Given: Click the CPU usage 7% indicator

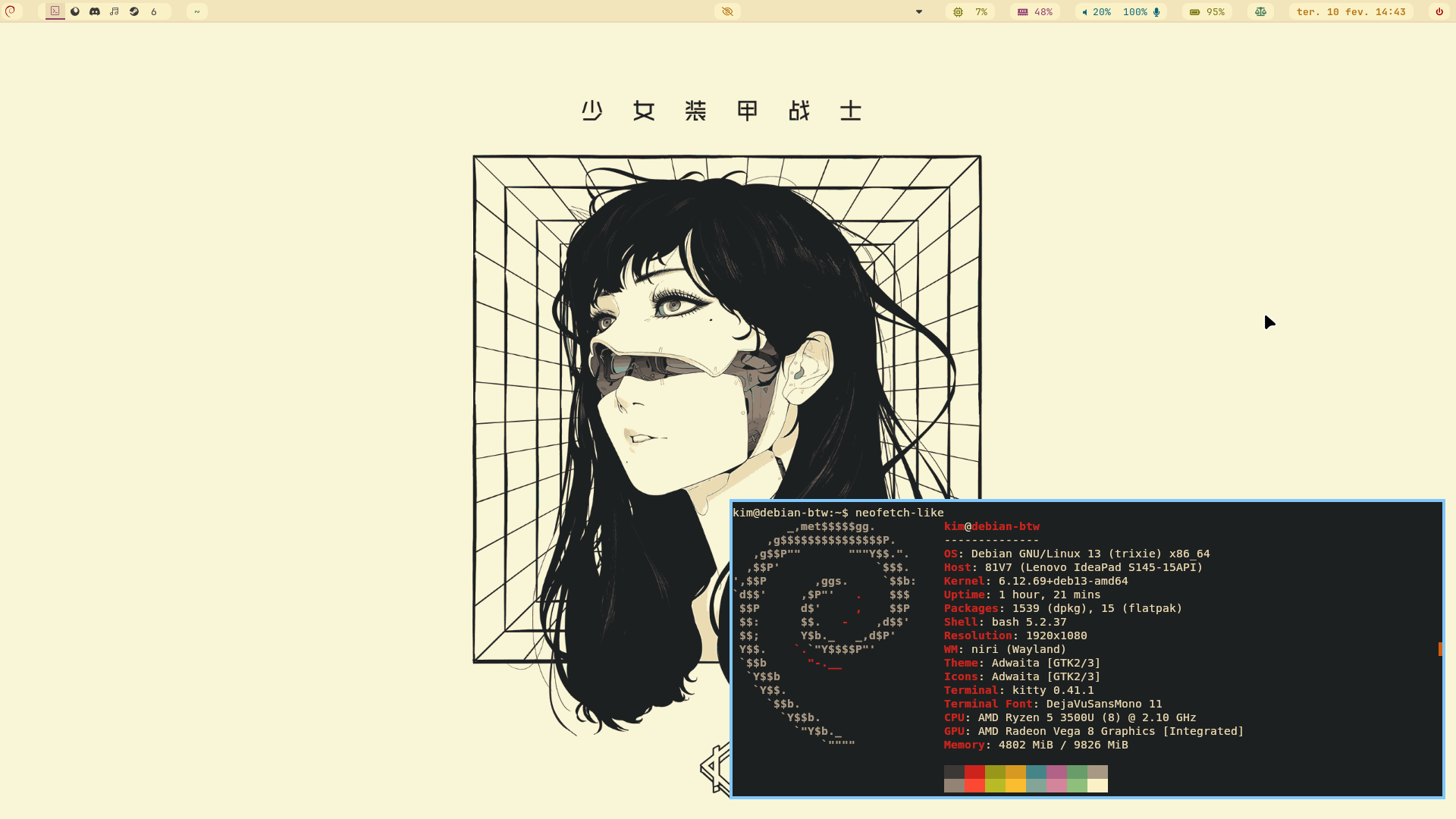Looking at the screenshot, I should point(971,11).
